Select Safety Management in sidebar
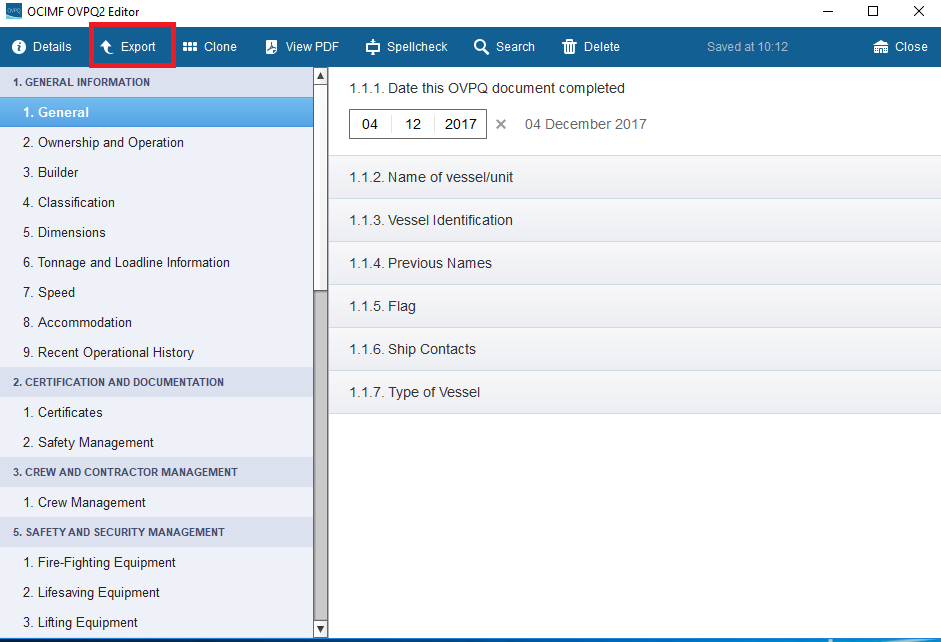The image size is (941, 642). coord(156,442)
